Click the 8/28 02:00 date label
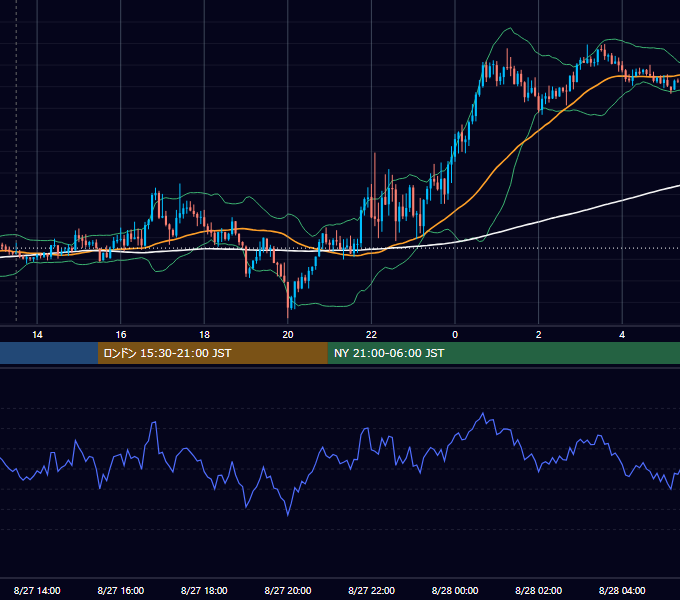This screenshot has height=600, width=680. [x=538, y=590]
